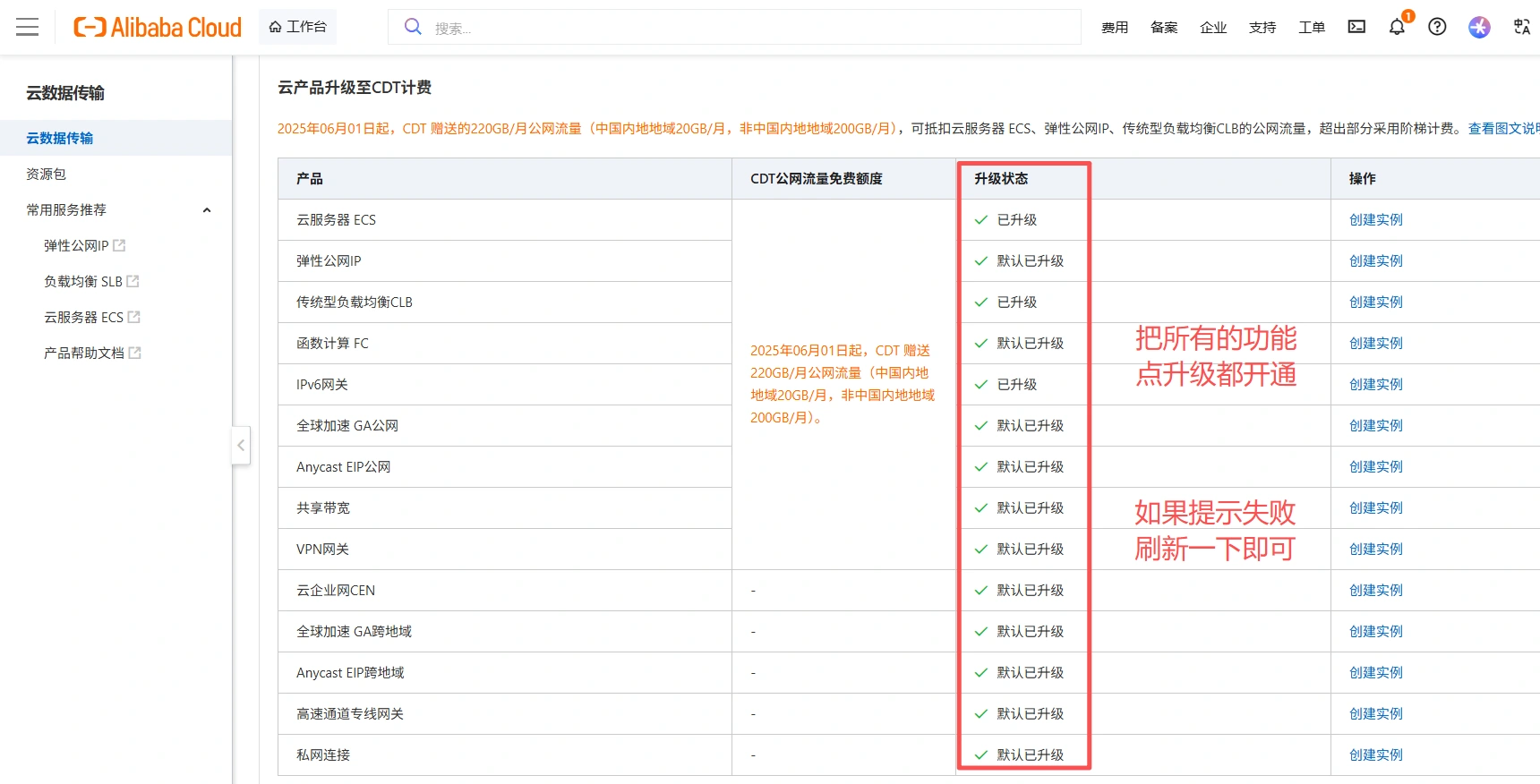This screenshot has width=1540, height=784.
Task: Click the search magnifier icon
Action: click(413, 27)
